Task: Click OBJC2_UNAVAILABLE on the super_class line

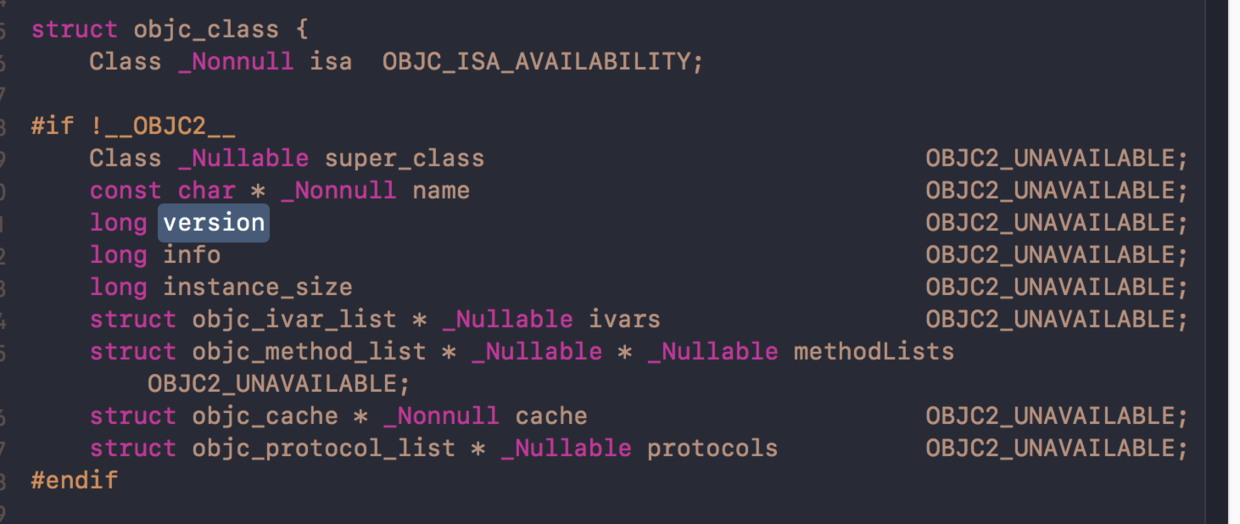Action: 1050,158
